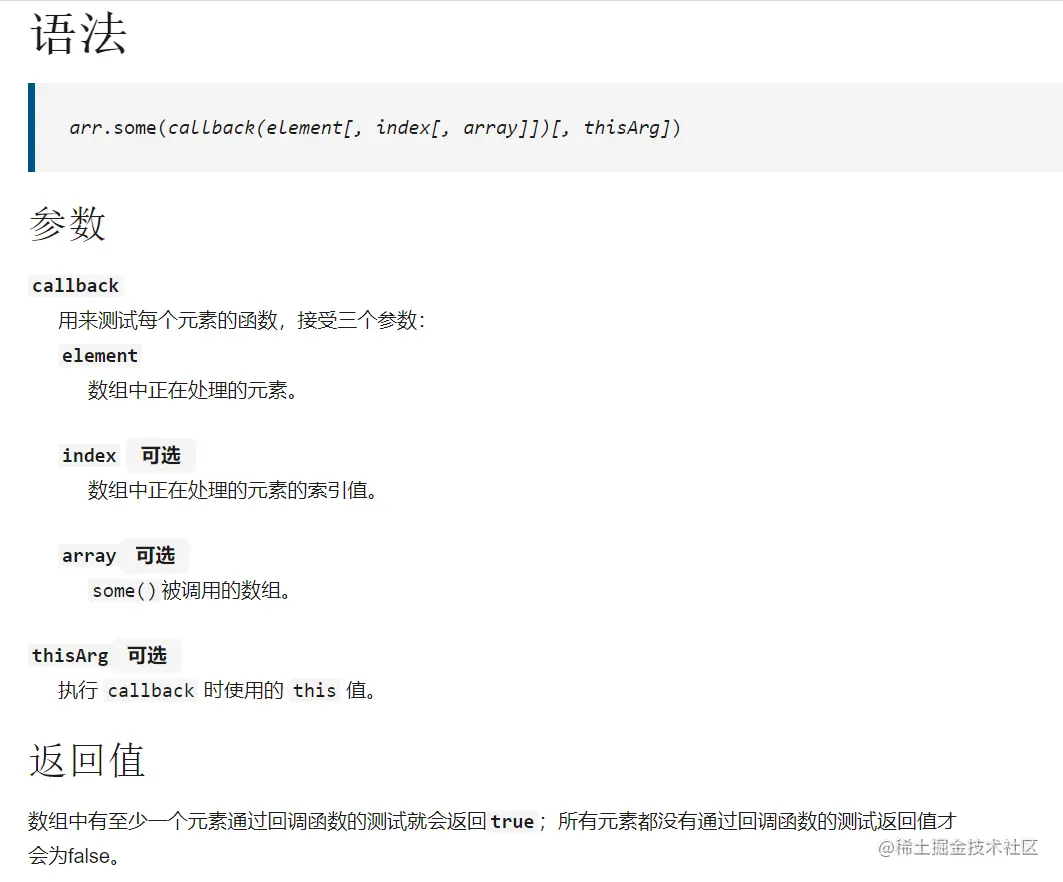
Task: Click the inline callback code under thisArg
Action: click(150, 690)
